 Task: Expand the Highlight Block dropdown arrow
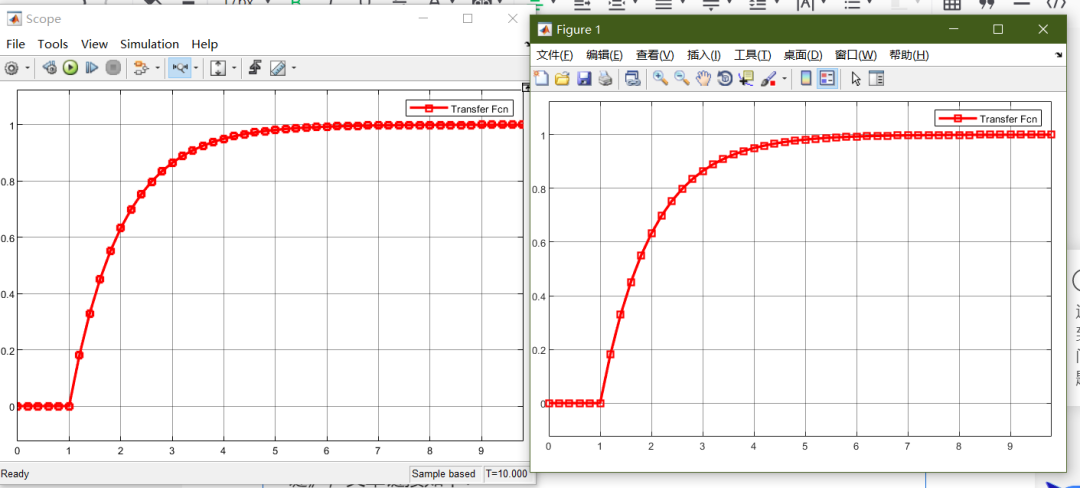158,68
